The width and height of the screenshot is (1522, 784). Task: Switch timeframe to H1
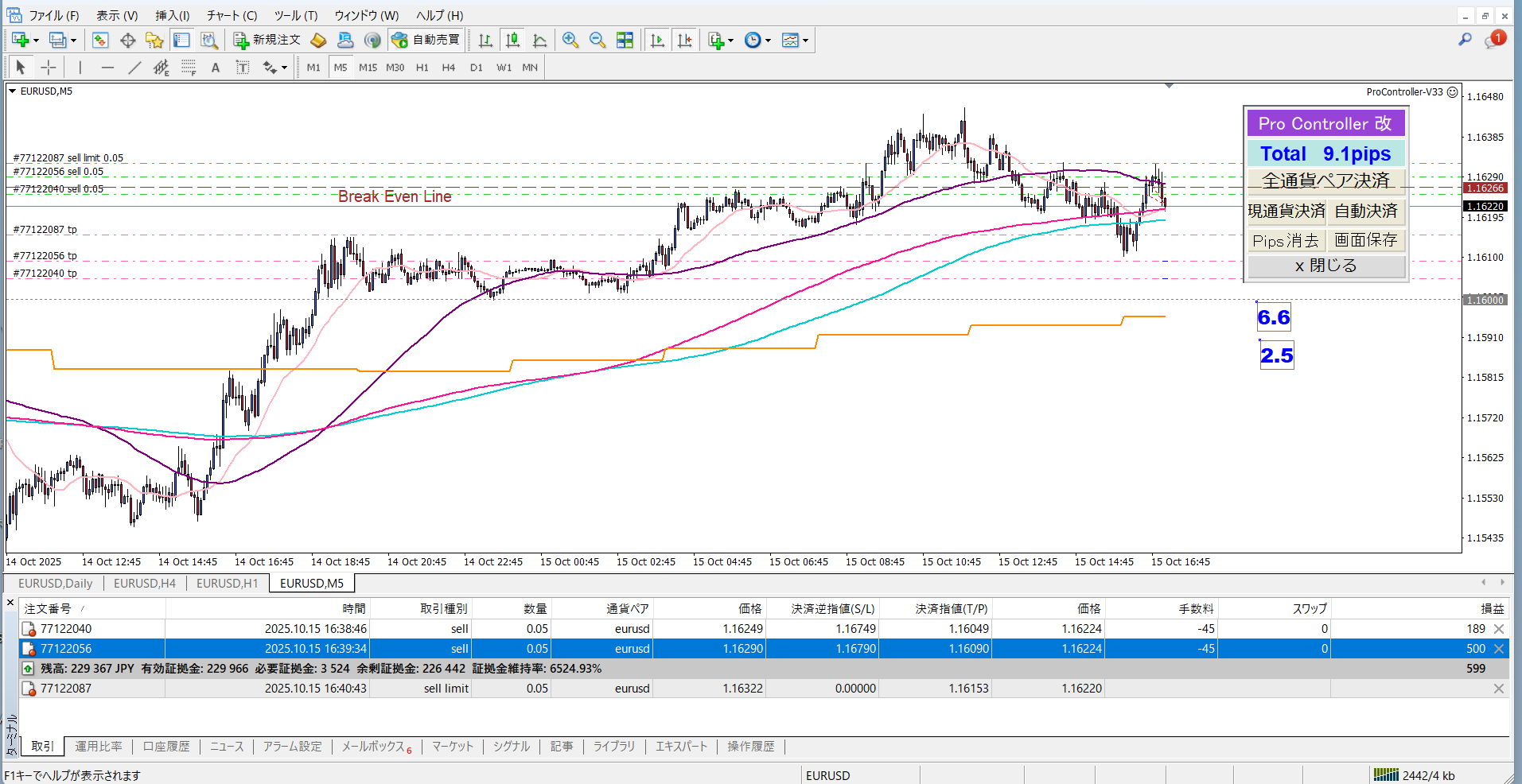422,68
